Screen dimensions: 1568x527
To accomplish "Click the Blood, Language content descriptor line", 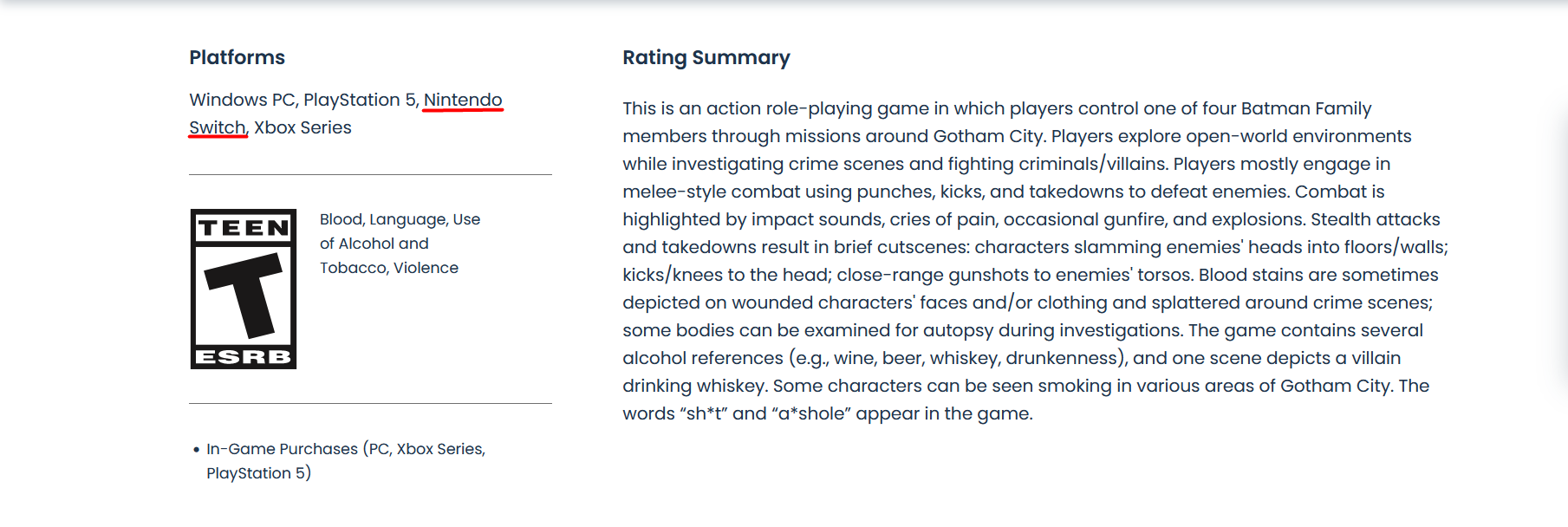I will (x=400, y=219).
